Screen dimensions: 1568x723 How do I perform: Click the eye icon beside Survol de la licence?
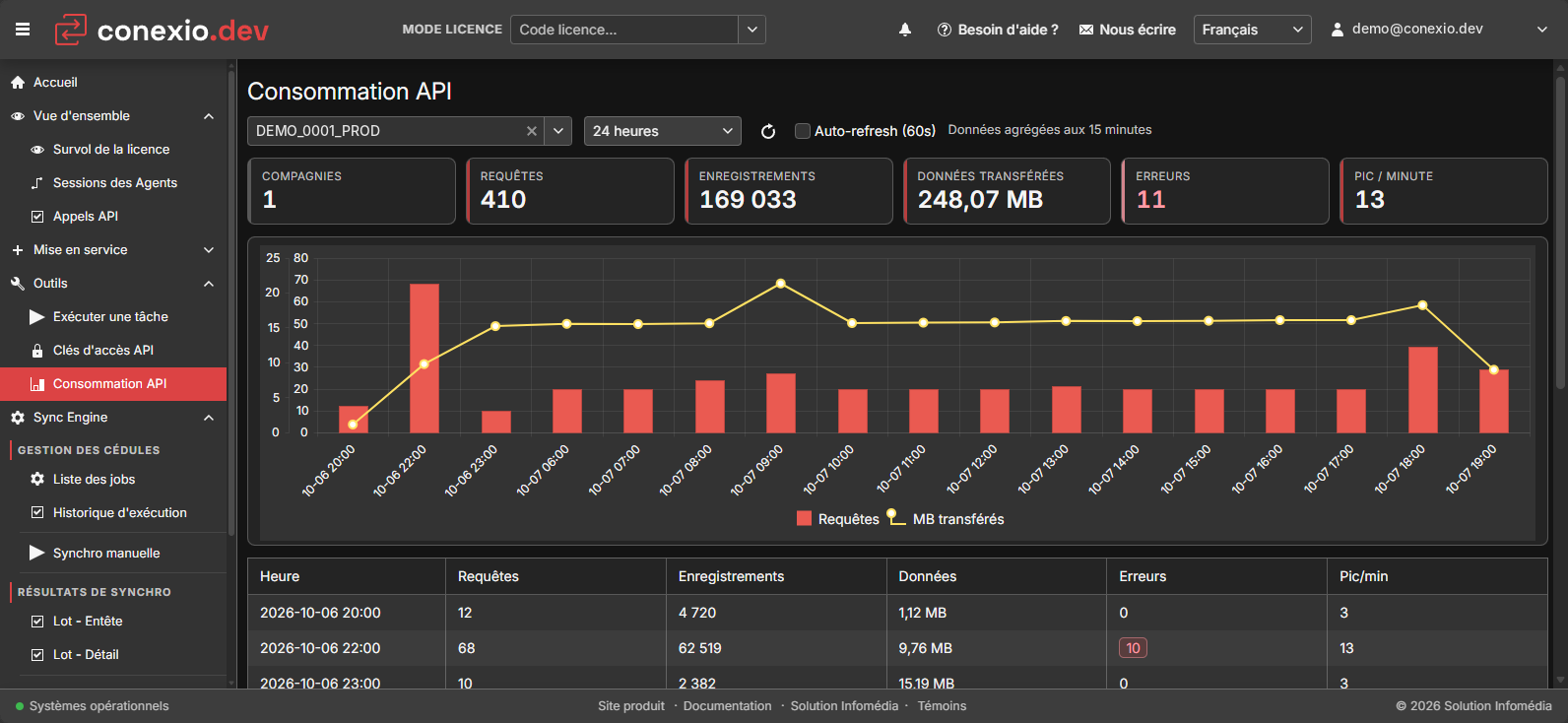(x=37, y=150)
